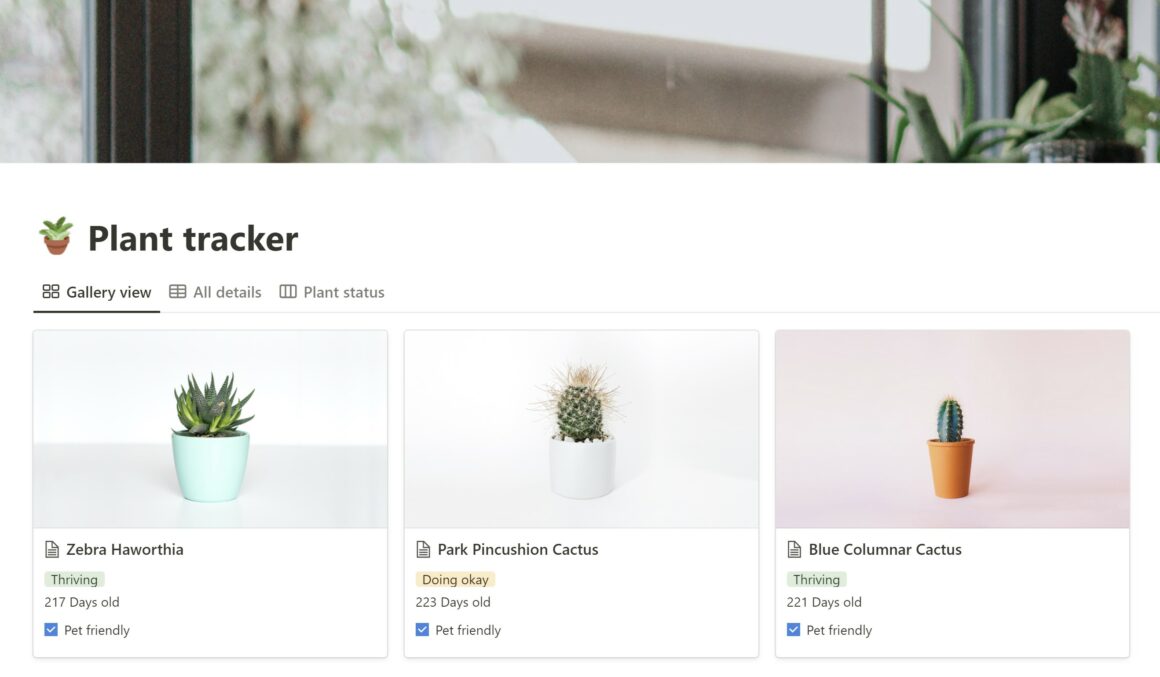This screenshot has height=677, width=1160.
Task: Click Park Pincushion Cactus document icon
Action: (x=423, y=549)
